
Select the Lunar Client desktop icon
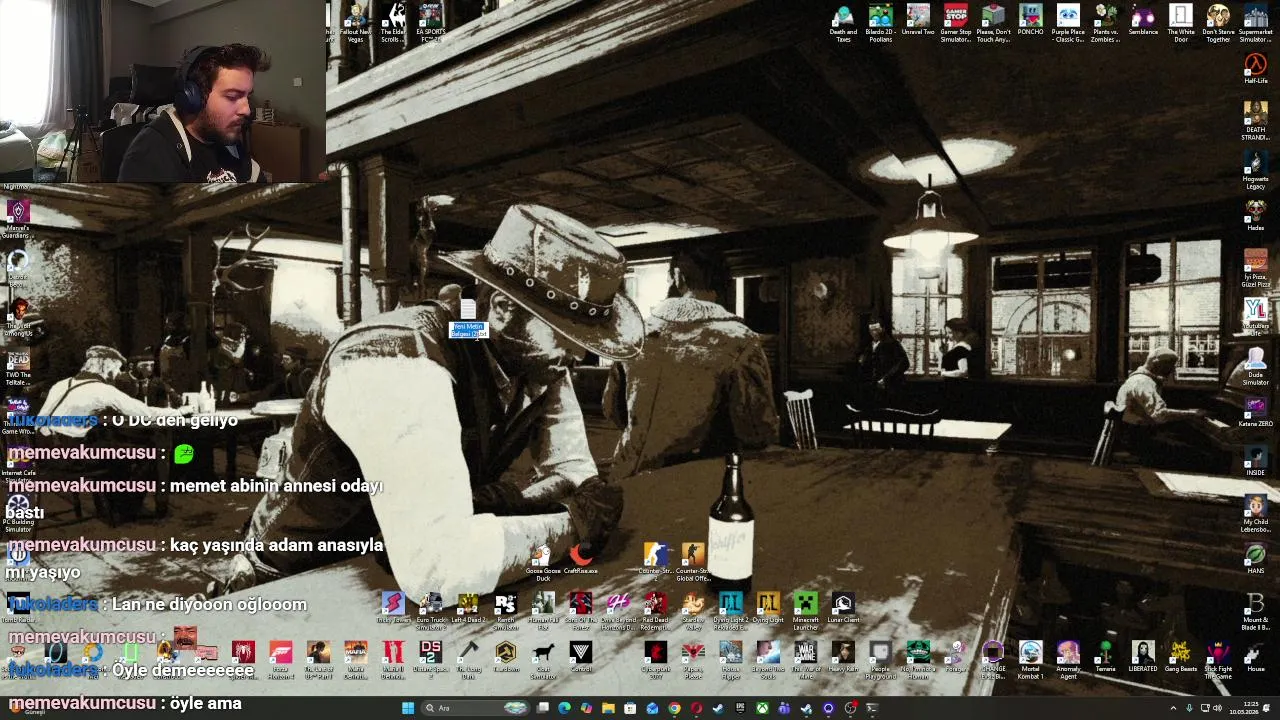843,608
